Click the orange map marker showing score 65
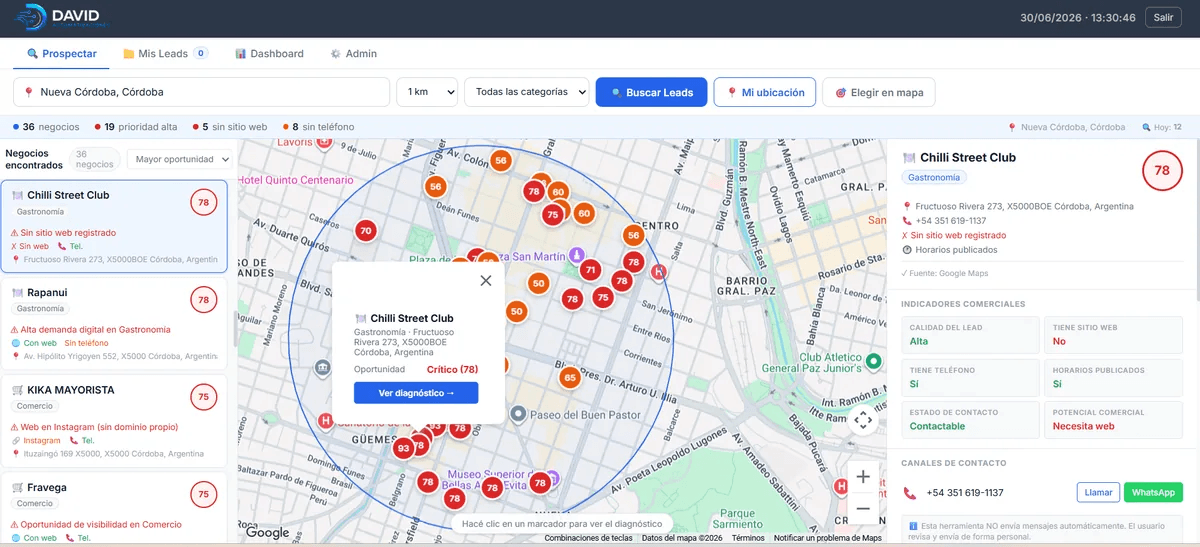Screen dimensions: 1200x547 pos(570,377)
